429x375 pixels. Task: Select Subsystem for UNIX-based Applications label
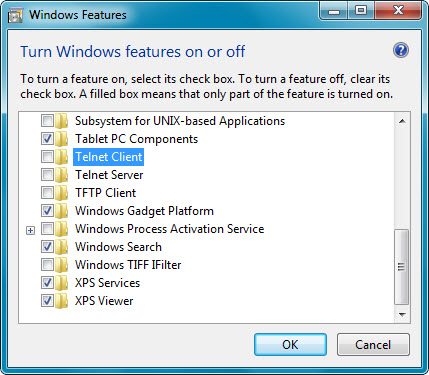[x=180, y=121]
